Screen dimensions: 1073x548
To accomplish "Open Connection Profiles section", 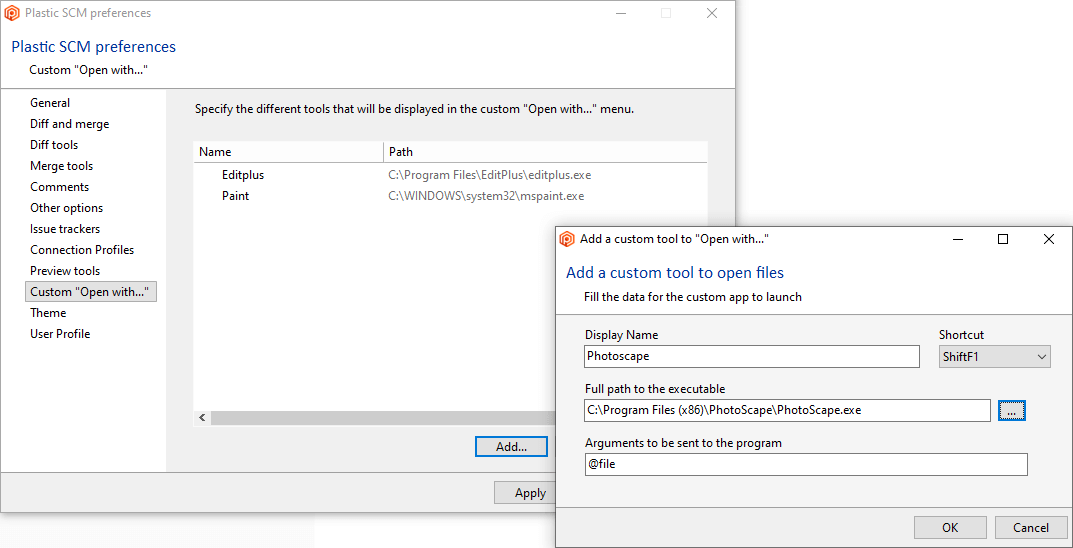I will (x=82, y=250).
